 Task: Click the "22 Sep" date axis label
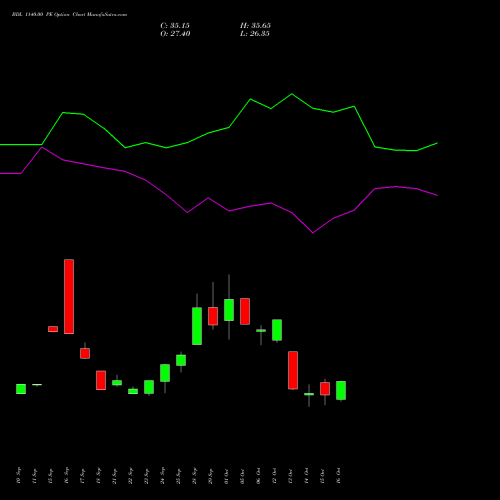[x=130, y=476]
